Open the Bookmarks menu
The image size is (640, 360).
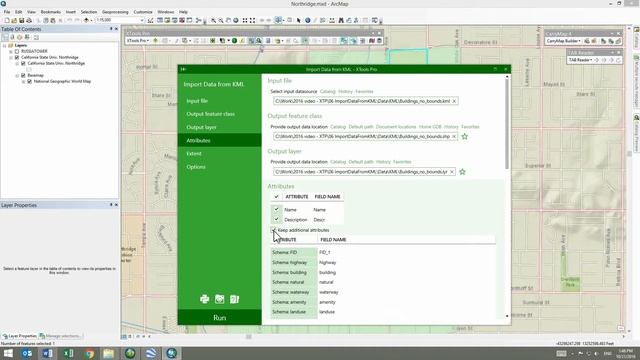coord(51,12)
